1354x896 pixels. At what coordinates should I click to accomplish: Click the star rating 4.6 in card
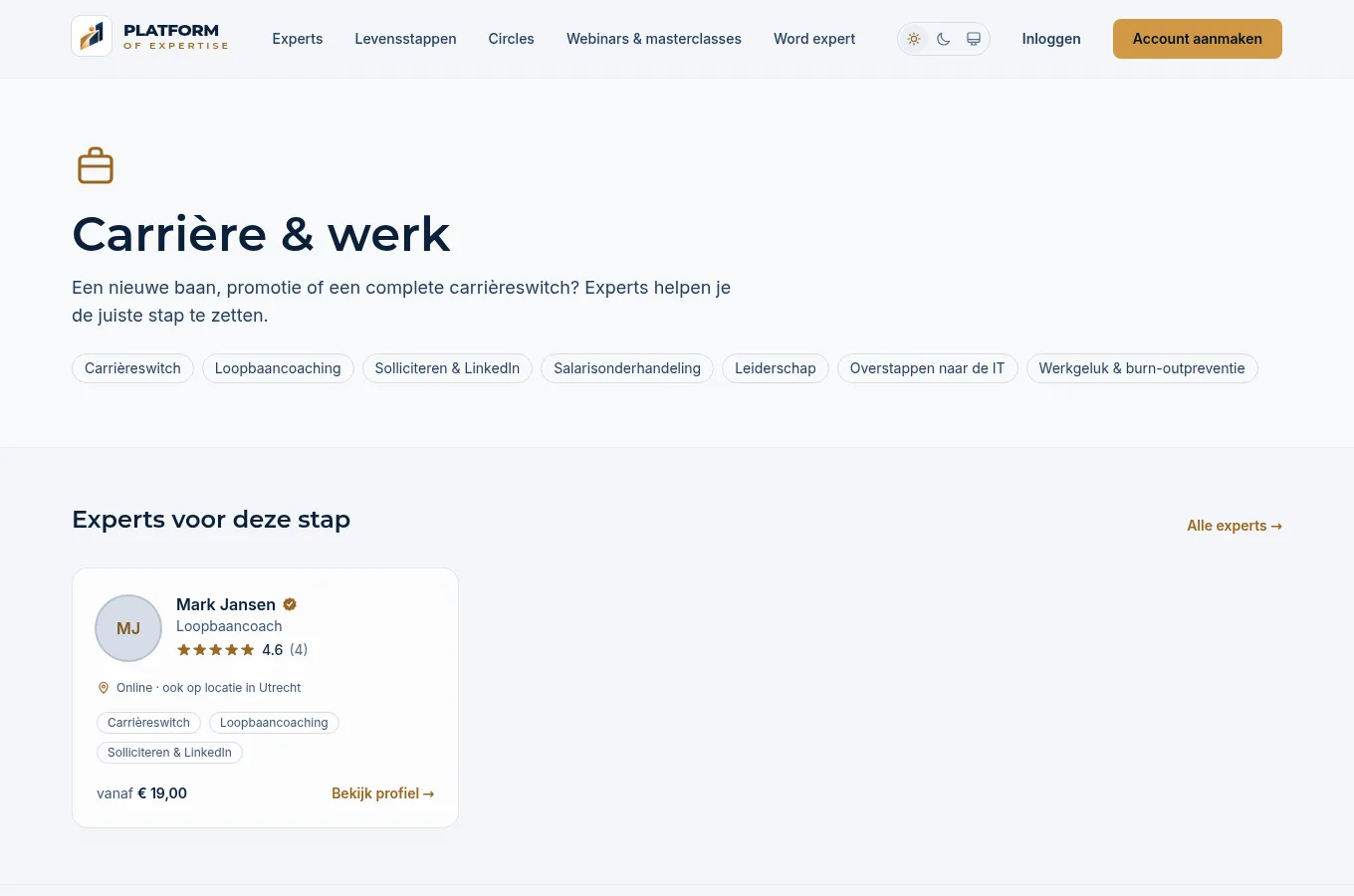click(x=242, y=650)
